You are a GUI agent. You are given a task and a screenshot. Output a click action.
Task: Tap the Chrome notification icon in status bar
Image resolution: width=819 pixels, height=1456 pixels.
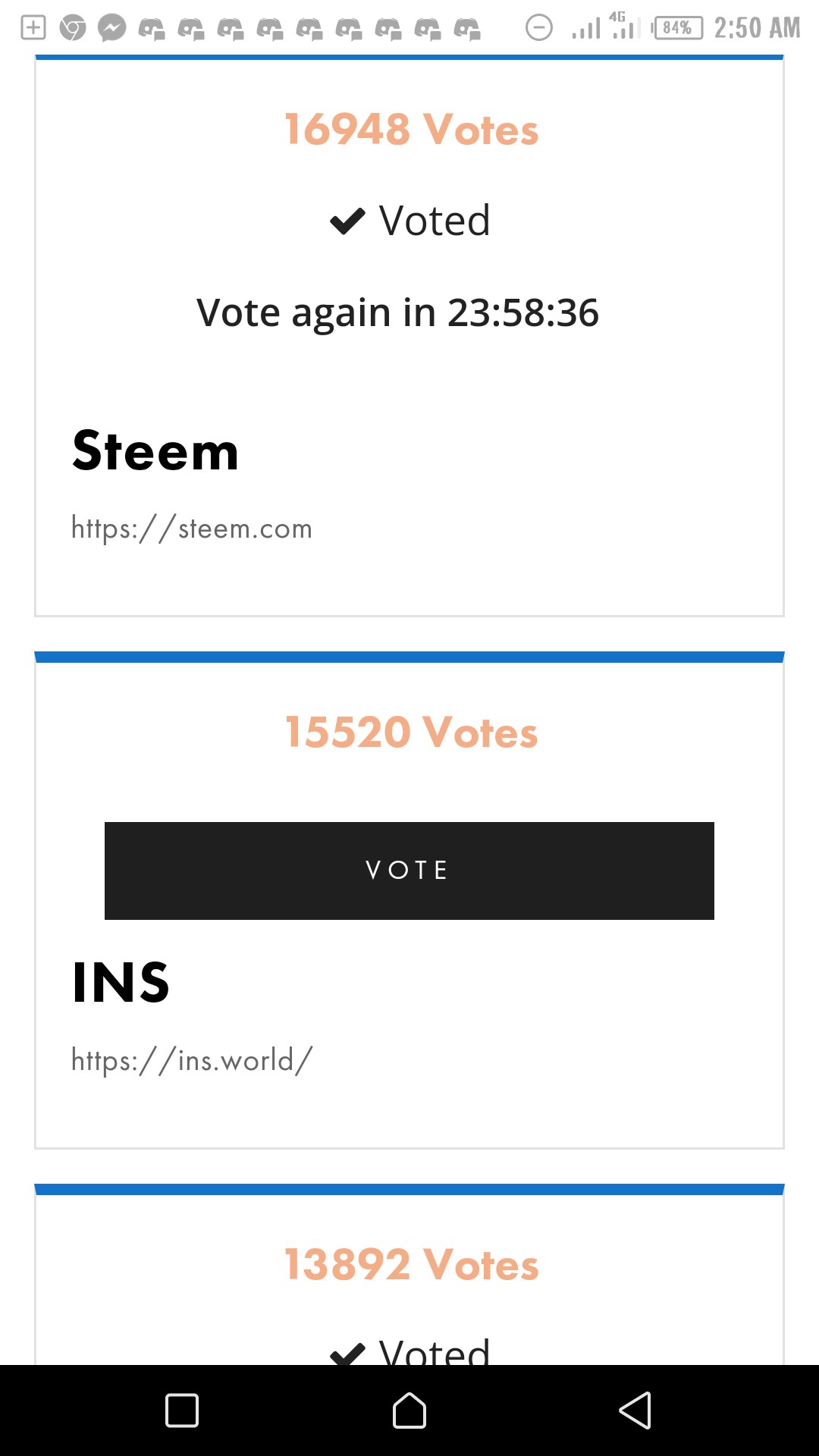[73, 28]
